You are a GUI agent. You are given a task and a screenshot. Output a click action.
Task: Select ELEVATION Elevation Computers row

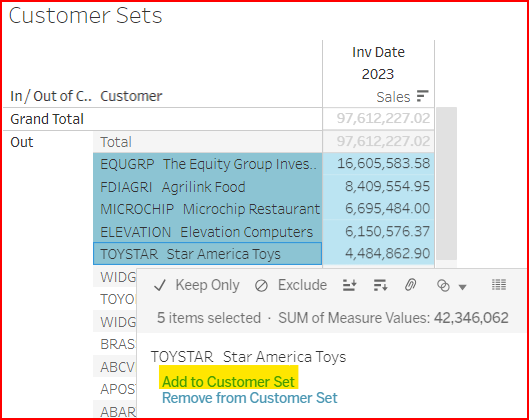click(x=207, y=232)
